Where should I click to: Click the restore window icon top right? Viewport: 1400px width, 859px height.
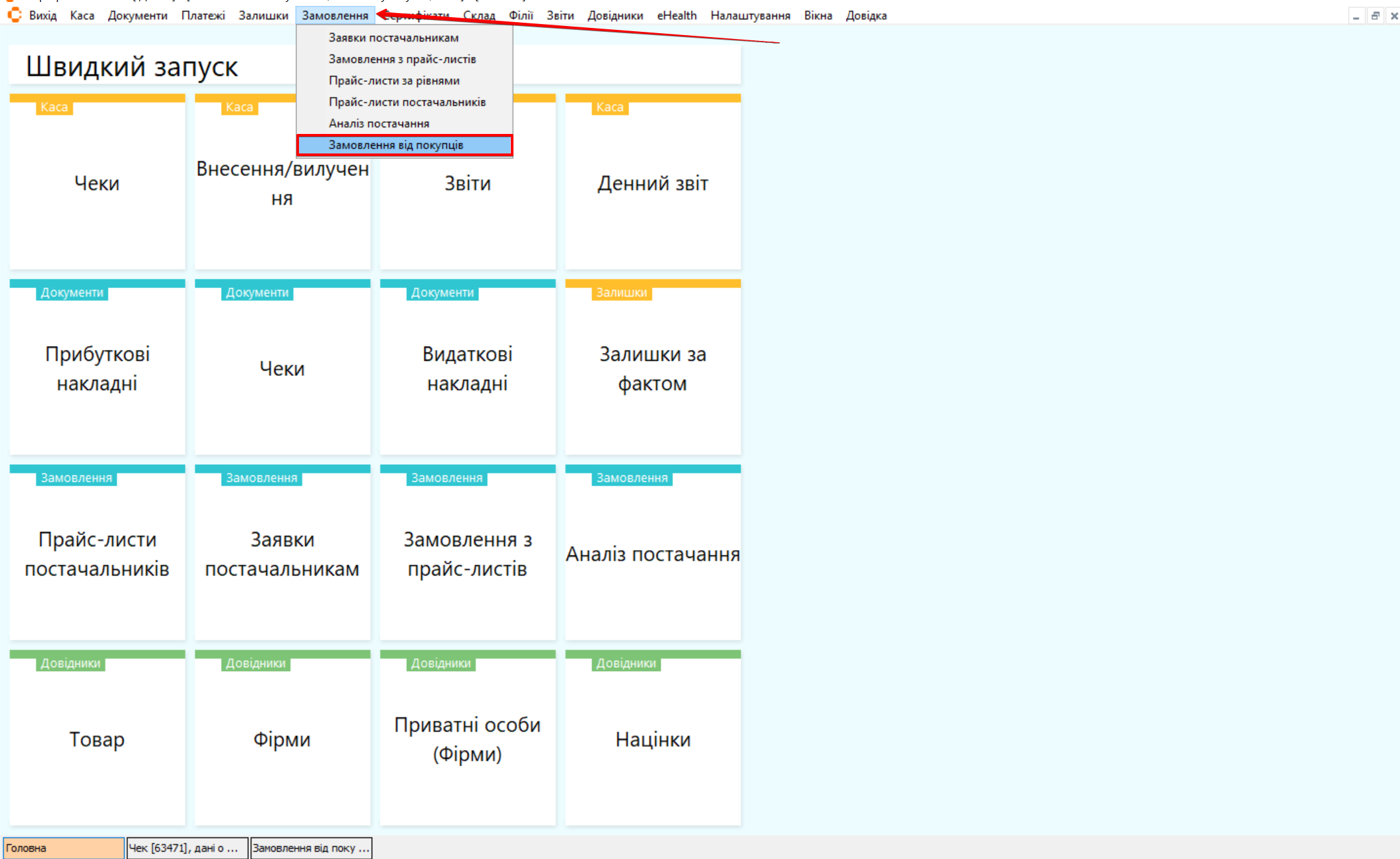pyautogui.click(x=1375, y=16)
